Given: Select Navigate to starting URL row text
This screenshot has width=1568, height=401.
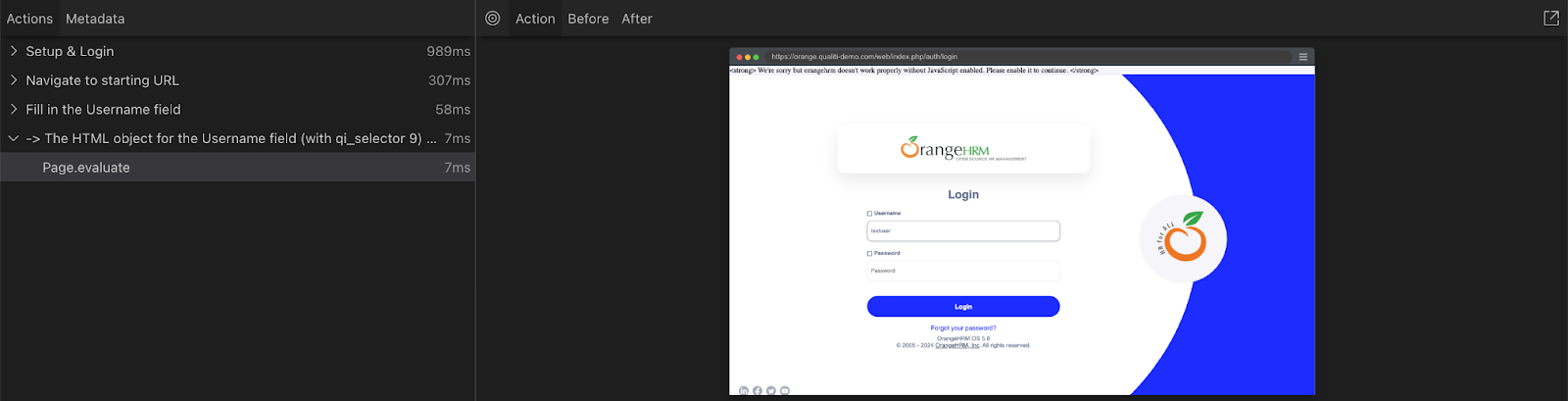Looking at the screenshot, I should point(102,80).
